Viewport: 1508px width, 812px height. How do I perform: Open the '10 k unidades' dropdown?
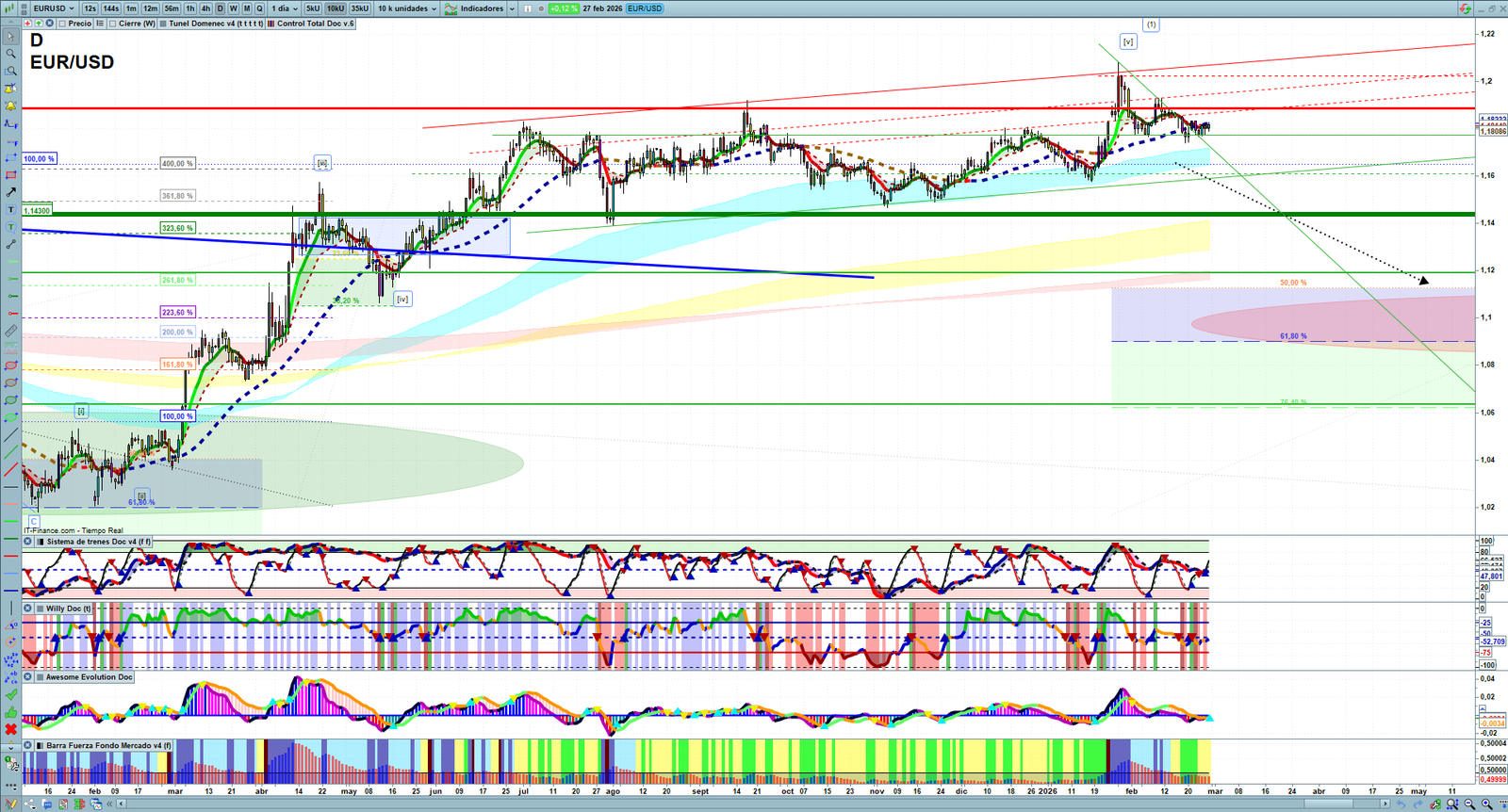(x=407, y=8)
